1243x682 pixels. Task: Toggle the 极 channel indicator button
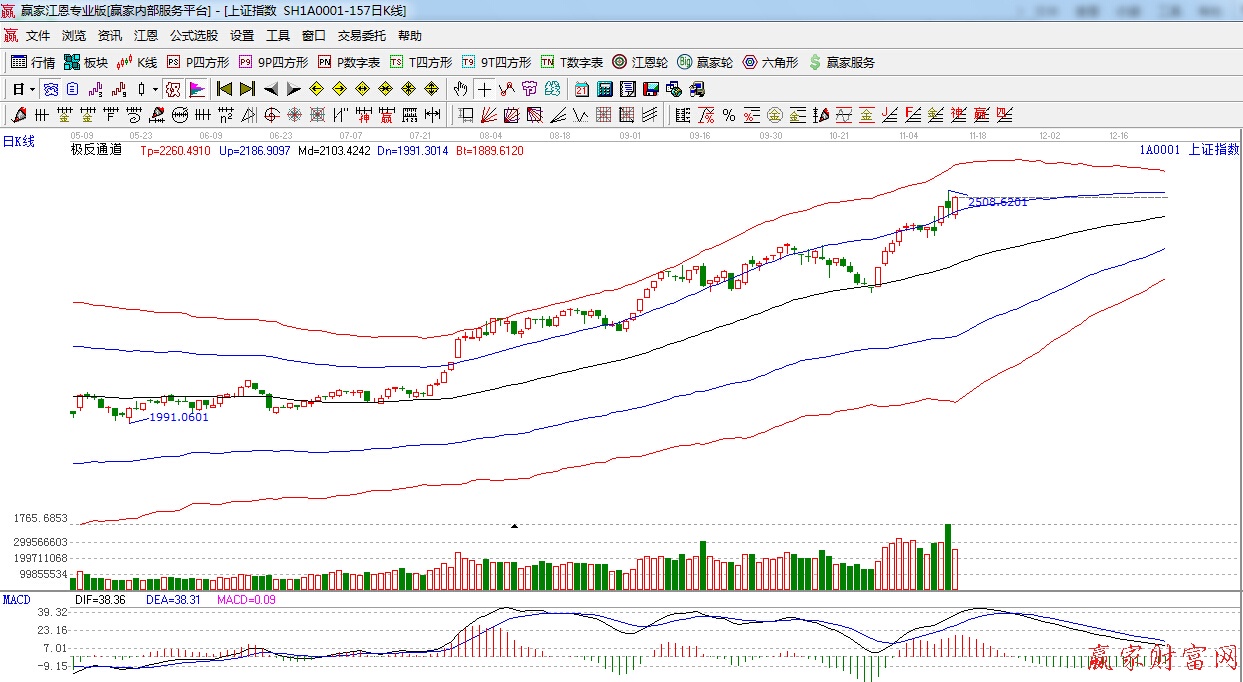click(x=173, y=89)
